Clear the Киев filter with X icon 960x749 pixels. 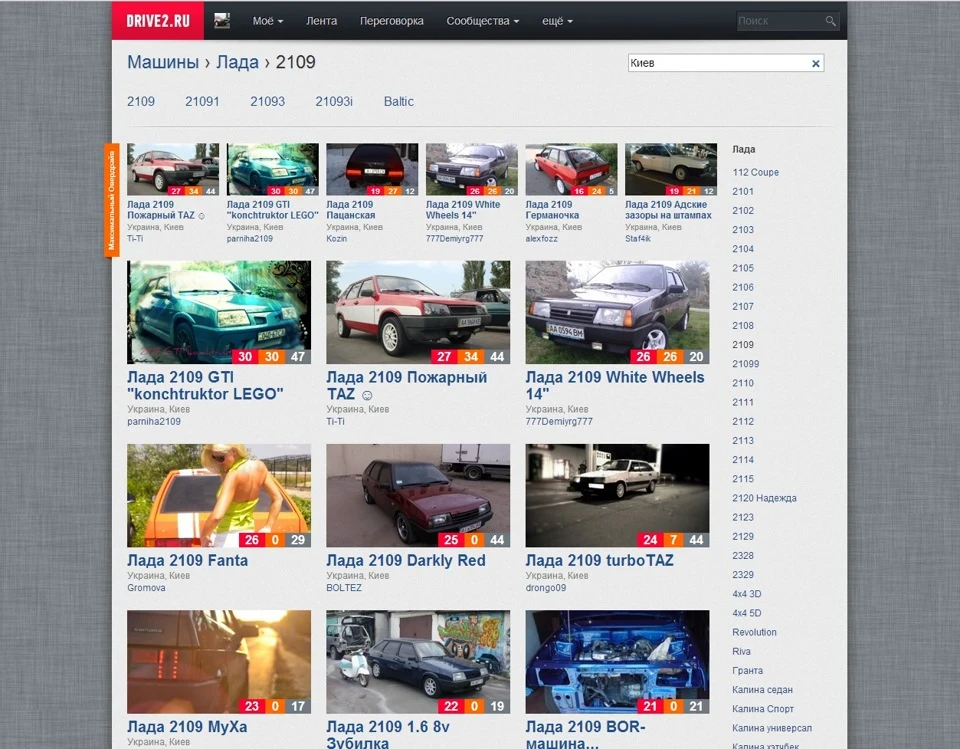coord(816,63)
